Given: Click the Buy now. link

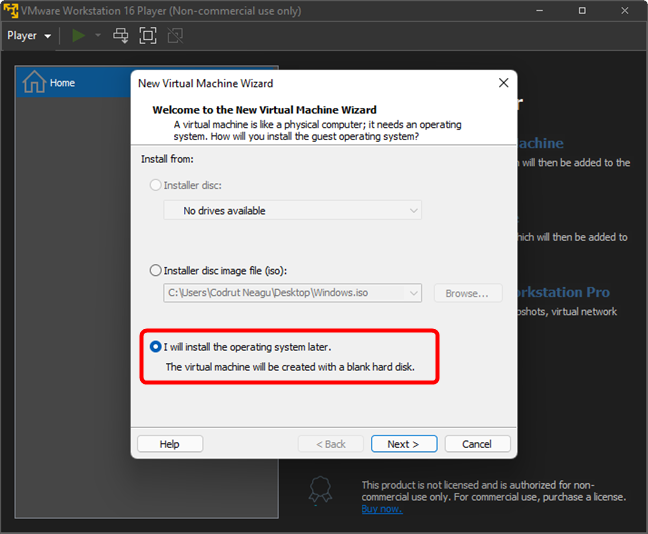Looking at the screenshot, I should click(x=382, y=509).
